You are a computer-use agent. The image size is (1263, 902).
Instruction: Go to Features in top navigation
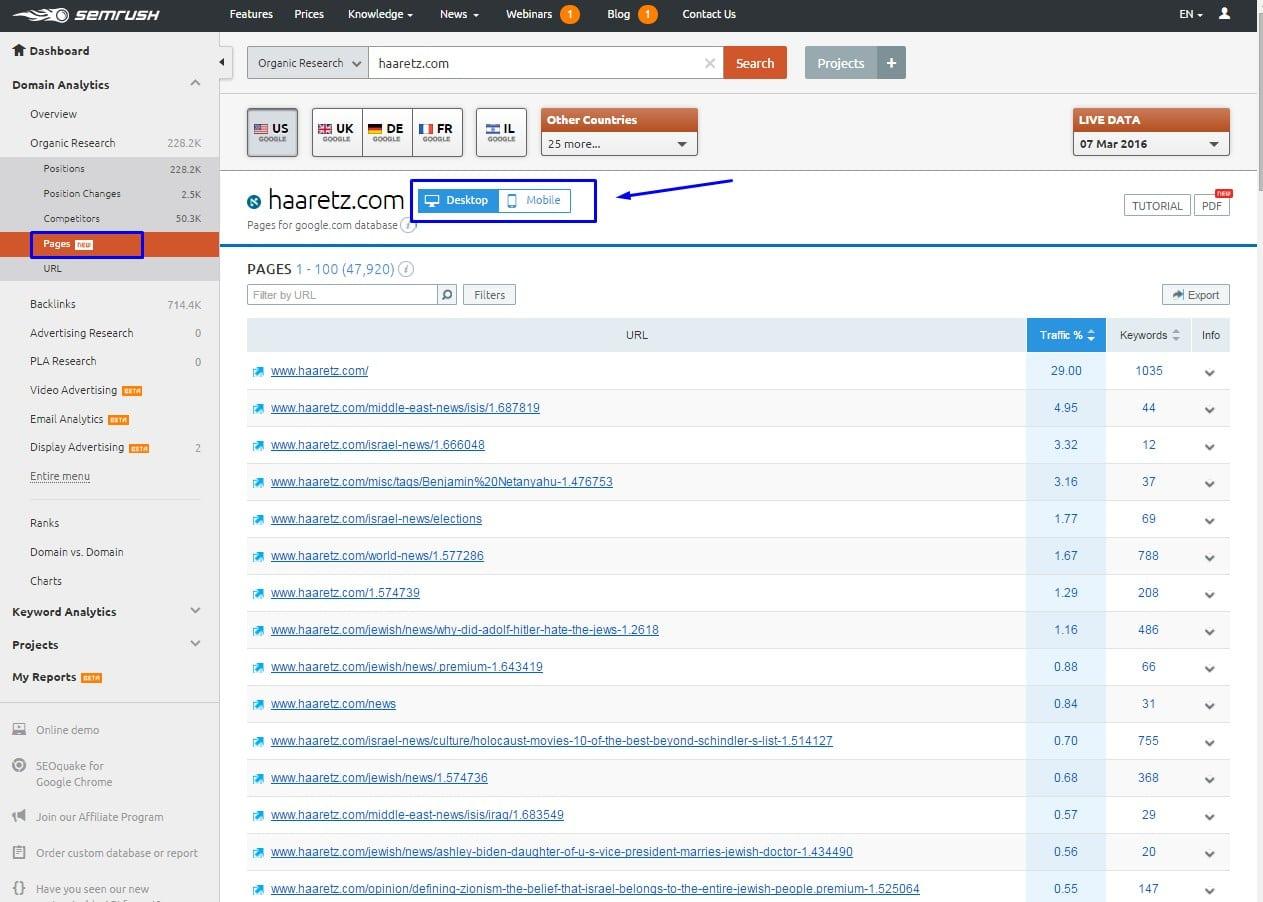[251, 14]
